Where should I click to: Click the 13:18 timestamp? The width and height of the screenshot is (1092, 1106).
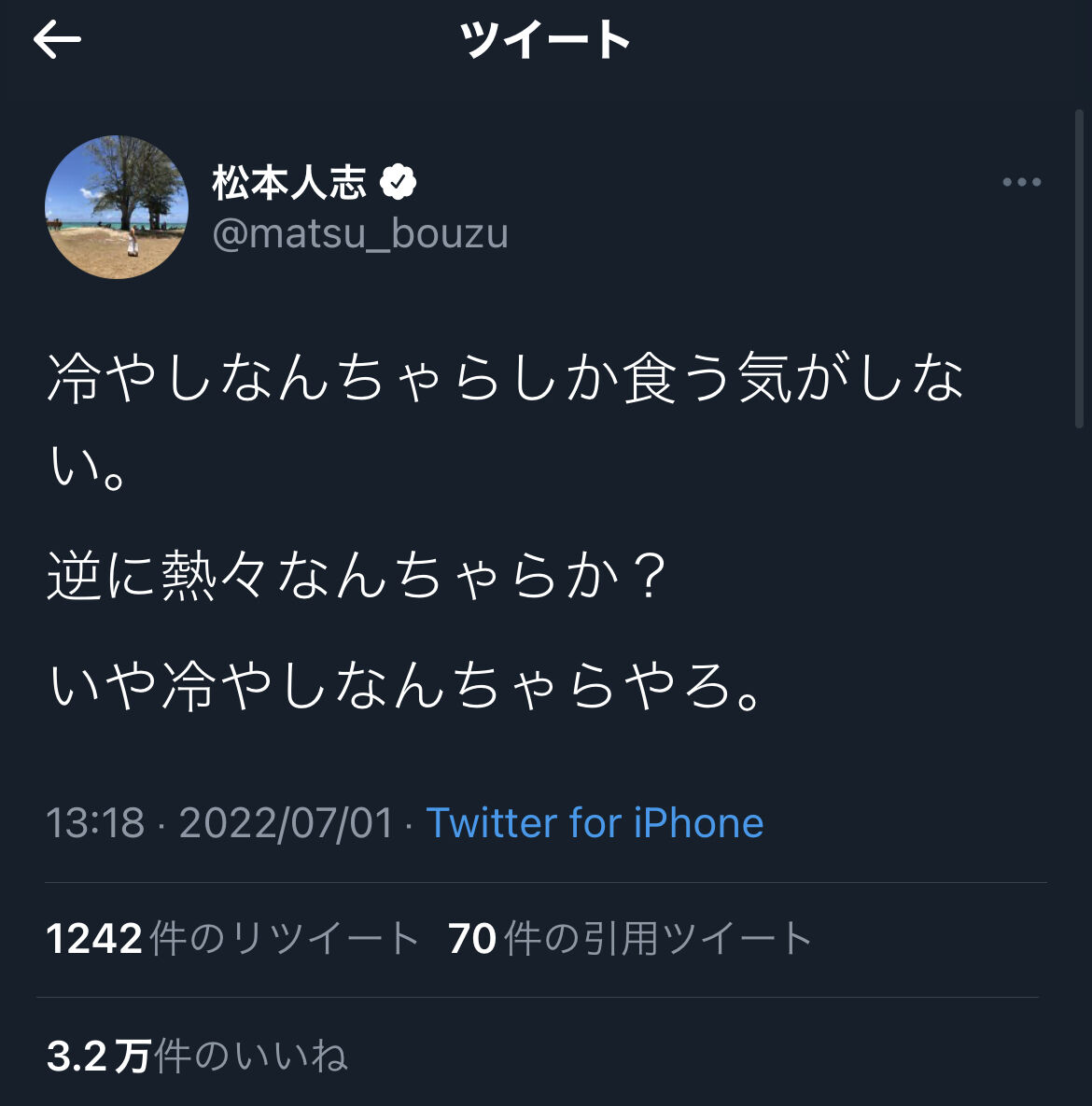95,823
